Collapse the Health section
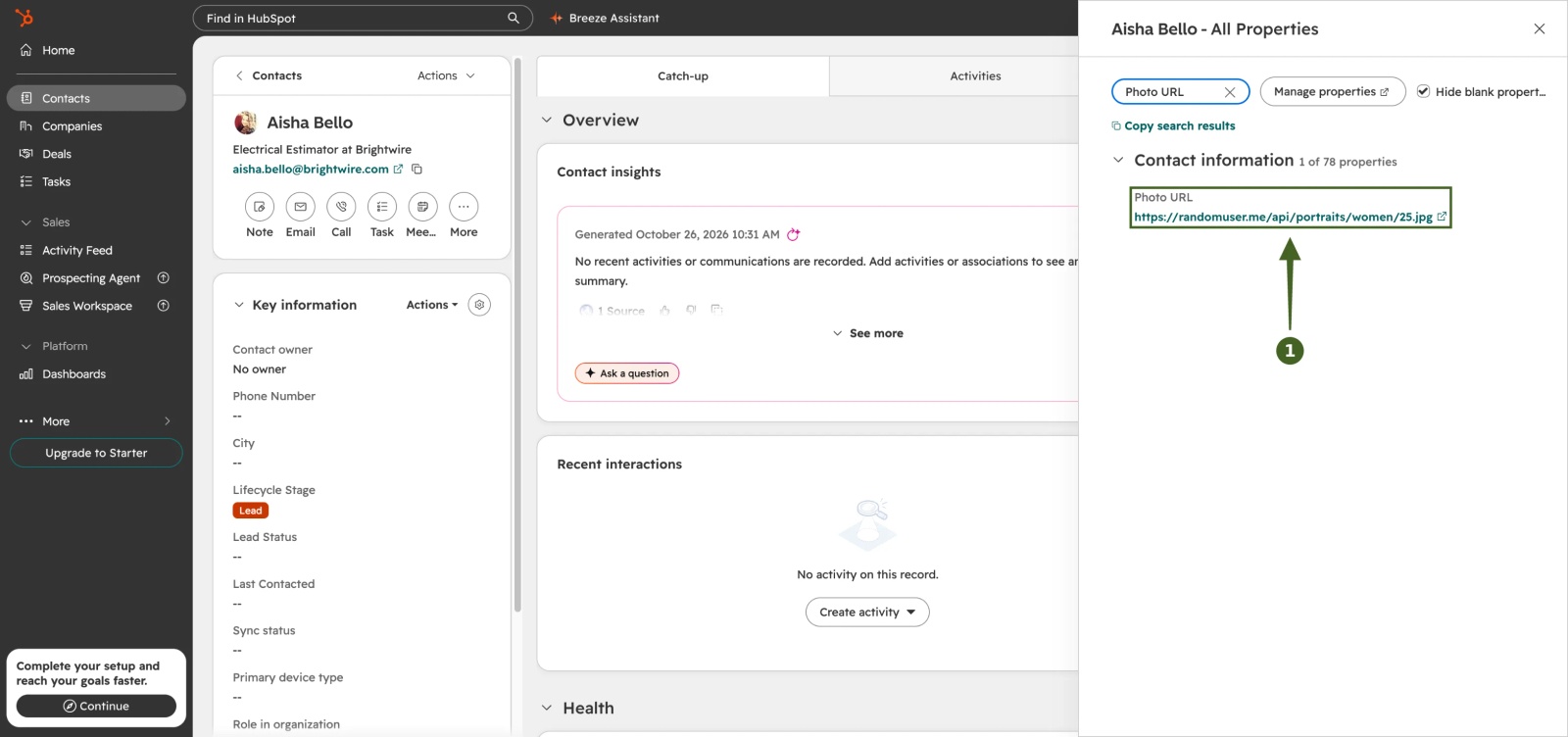The image size is (1568, 737). tap(547, 709)
